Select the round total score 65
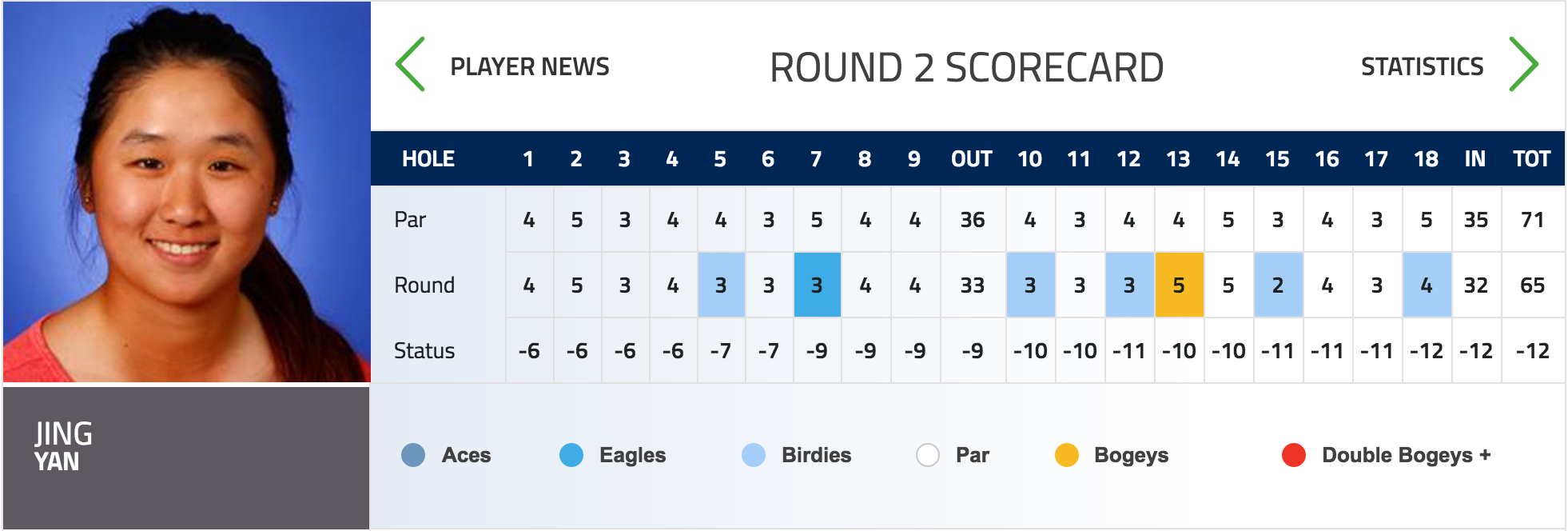 [1532, 285]
